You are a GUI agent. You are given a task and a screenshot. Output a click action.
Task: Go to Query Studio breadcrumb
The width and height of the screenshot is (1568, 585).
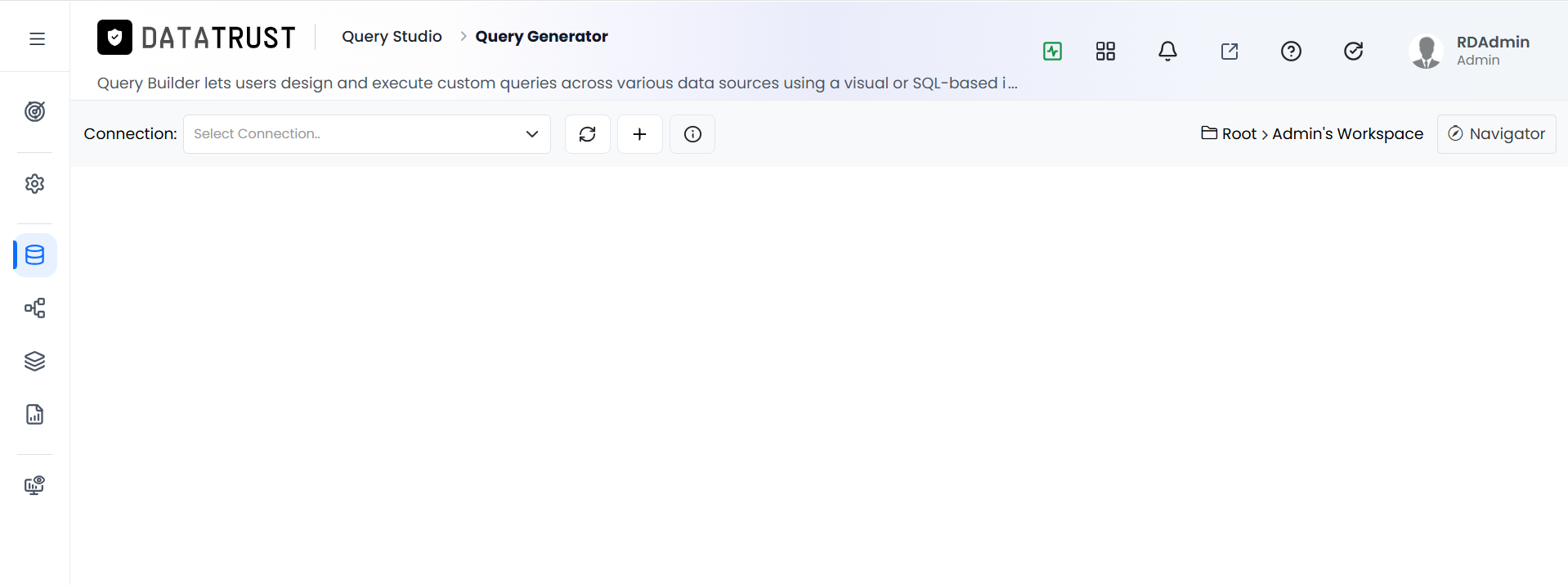(x=392, y=36)
